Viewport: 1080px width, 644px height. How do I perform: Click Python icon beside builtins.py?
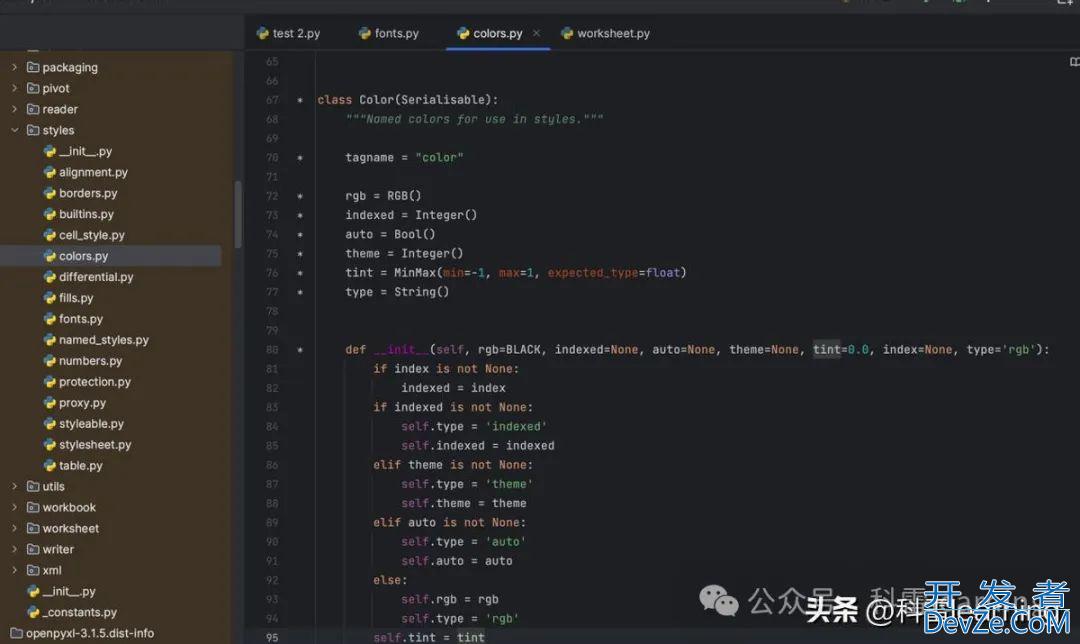tap(50, 214)
